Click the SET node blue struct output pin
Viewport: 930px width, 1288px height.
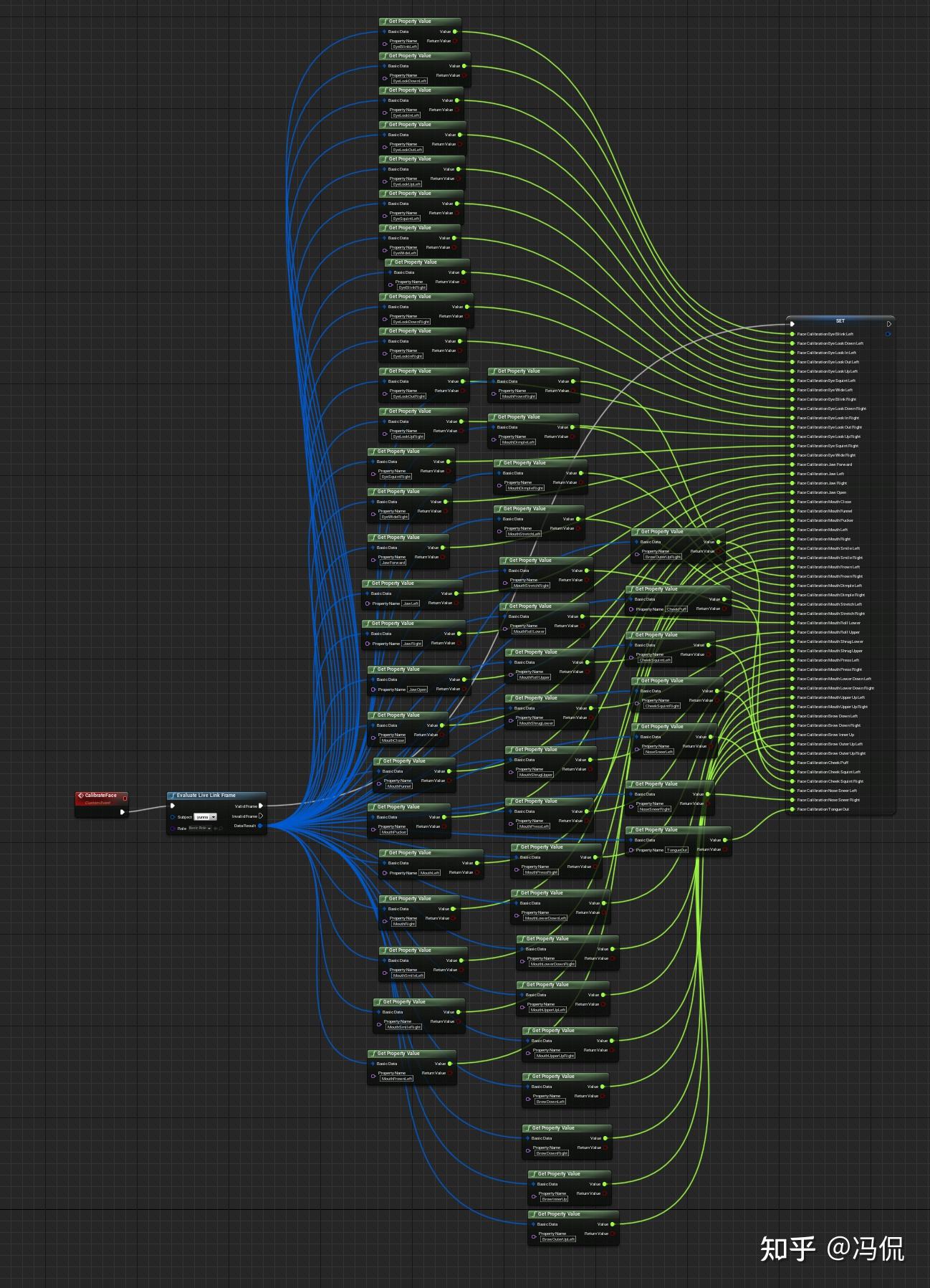(x=888, y=334)
